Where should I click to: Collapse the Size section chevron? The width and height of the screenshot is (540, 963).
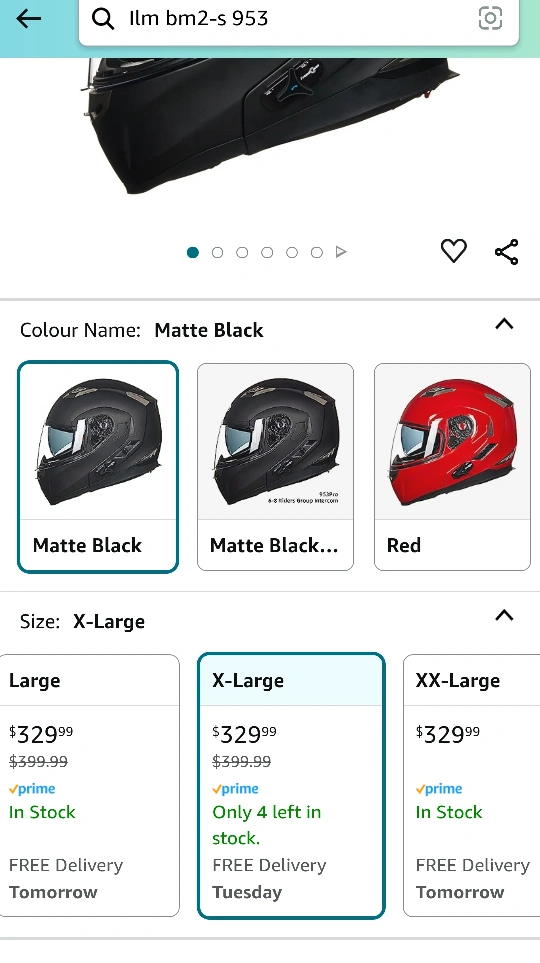coord(504,615)
